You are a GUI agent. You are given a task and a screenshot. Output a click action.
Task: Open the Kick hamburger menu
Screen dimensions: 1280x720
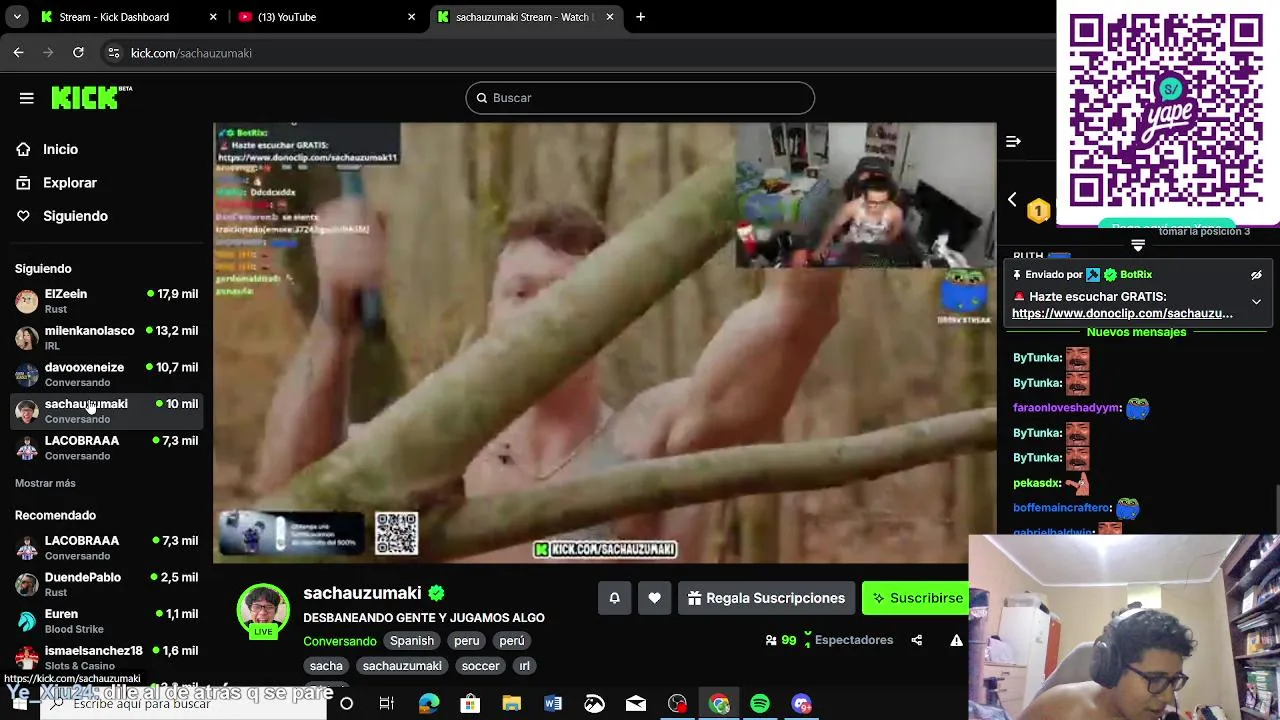(x=27, y=98)
